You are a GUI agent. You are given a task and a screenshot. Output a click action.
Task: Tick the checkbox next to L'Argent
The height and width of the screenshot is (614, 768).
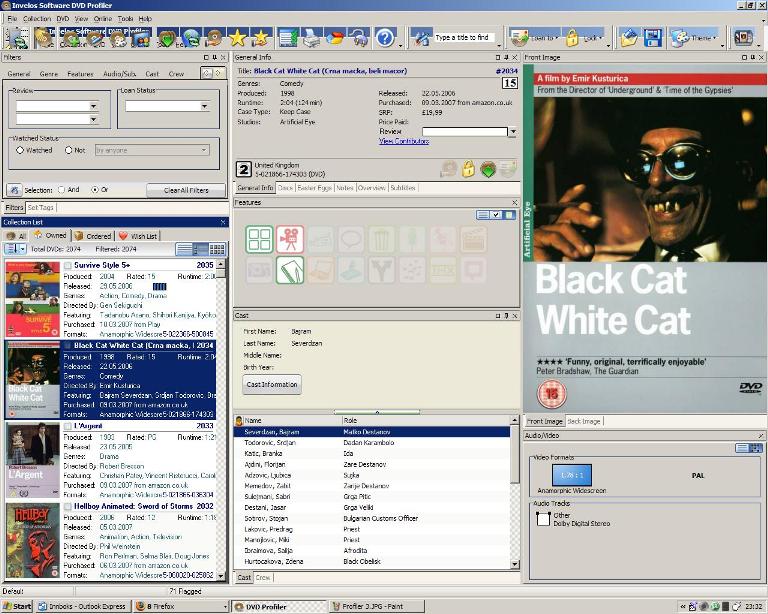click(68, 426)
